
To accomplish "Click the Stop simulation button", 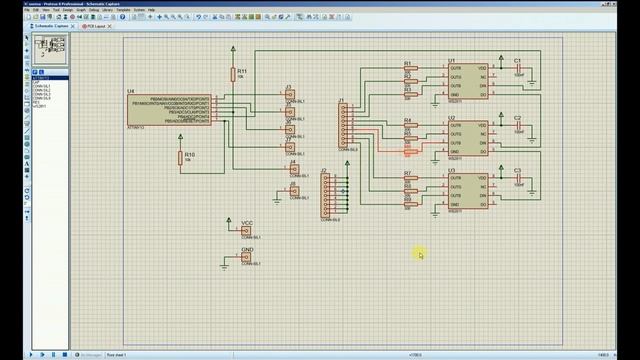I will click(x=64, y=355).
